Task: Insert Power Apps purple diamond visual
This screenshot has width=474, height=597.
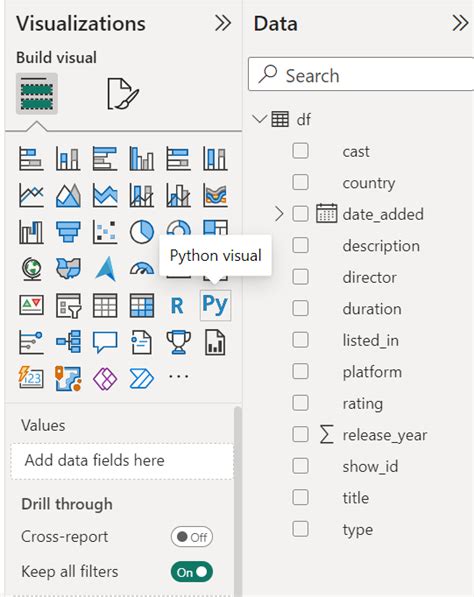Action: 105,379
